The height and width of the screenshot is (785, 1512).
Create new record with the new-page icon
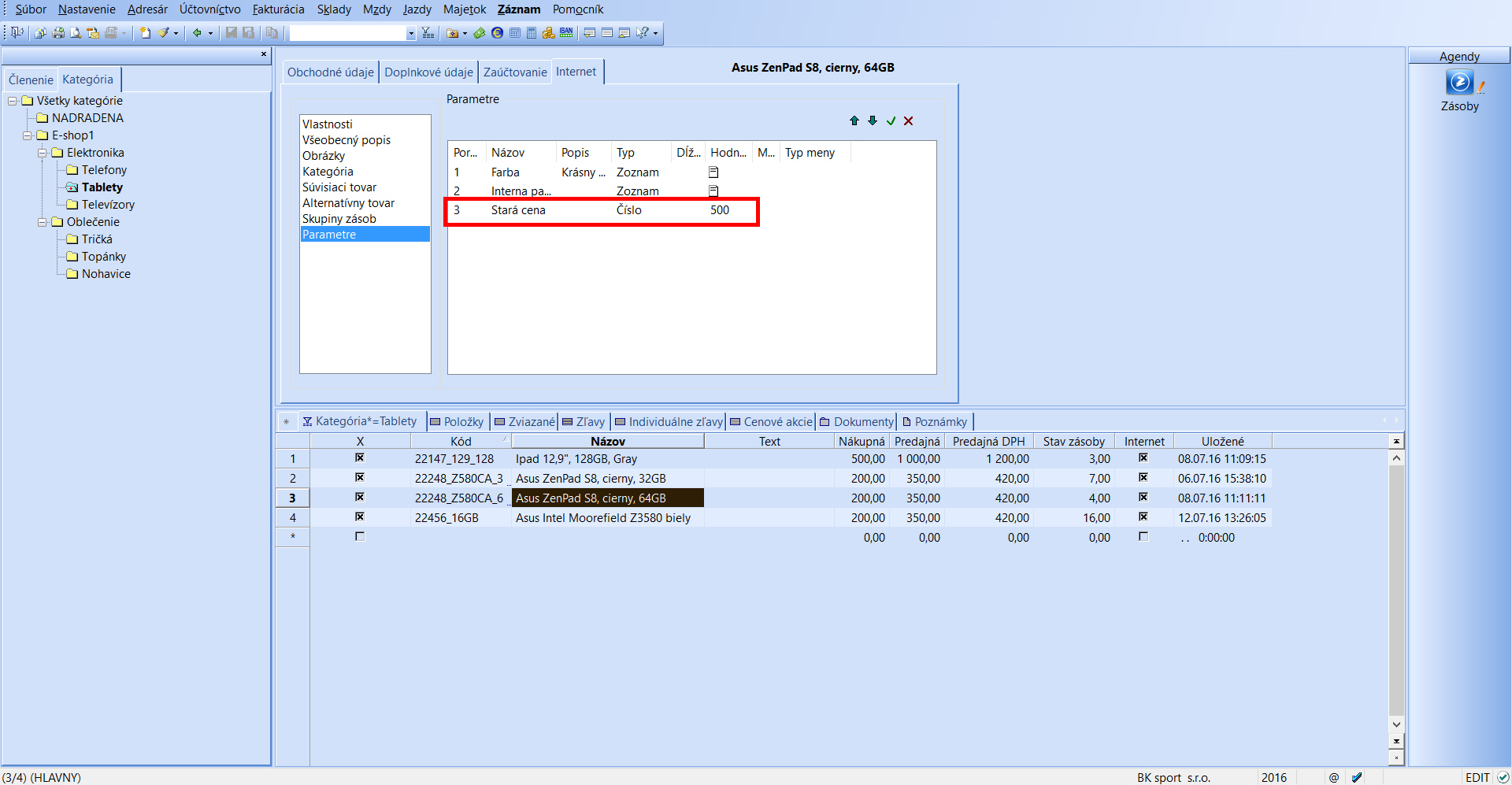pos(145,32)
